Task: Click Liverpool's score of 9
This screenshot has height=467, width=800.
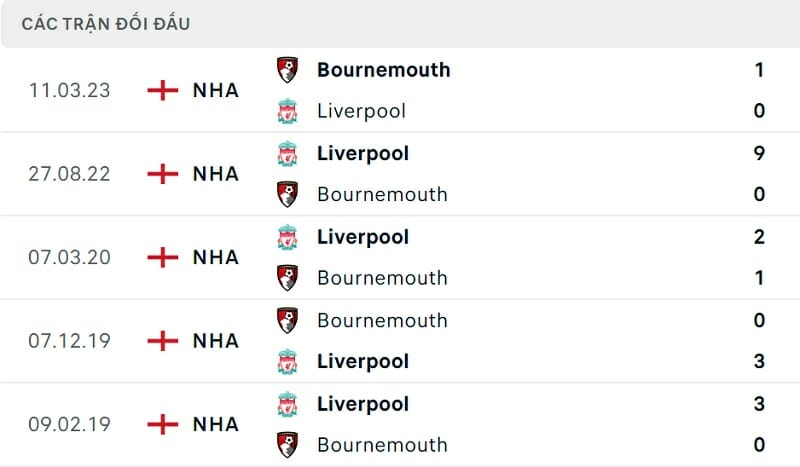Action: click(x=760, y=154)
